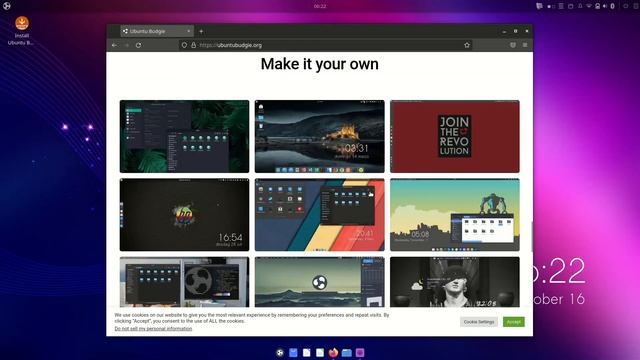Viewport: 640px width, 360px height.
Task: Open the Raven sidebar icon at panel far right
Action: pyautogui.click(x=636, y=6)
